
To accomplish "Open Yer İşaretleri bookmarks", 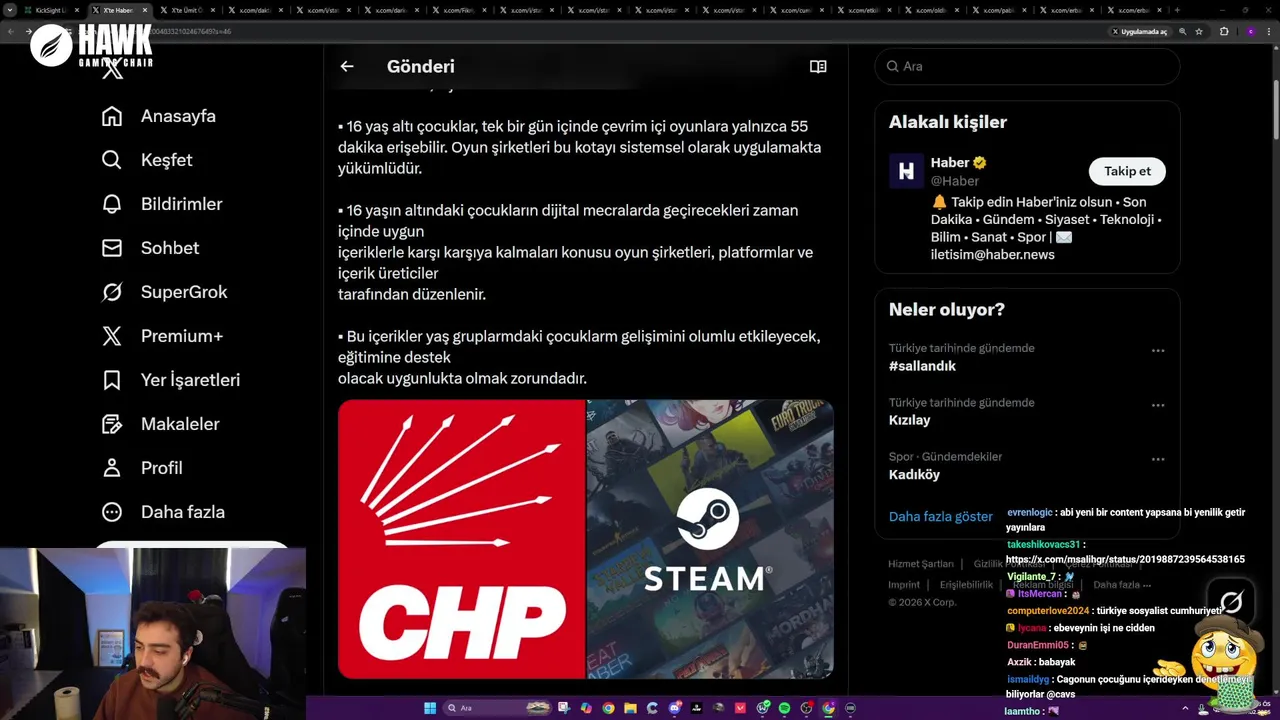I will [x=171, y=380].
